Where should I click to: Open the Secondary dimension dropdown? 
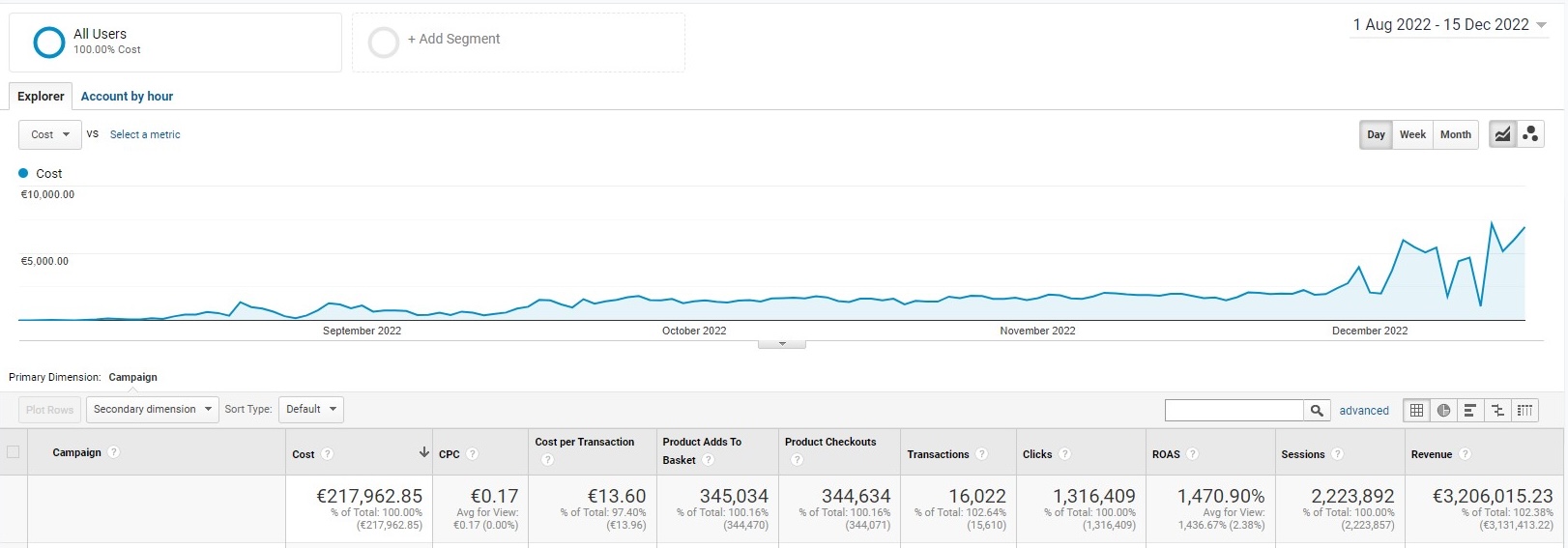[153, 410]
